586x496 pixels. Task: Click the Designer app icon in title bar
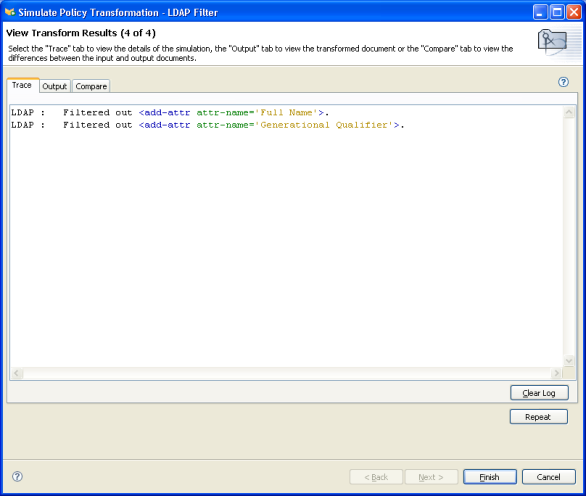pos(10,12)
